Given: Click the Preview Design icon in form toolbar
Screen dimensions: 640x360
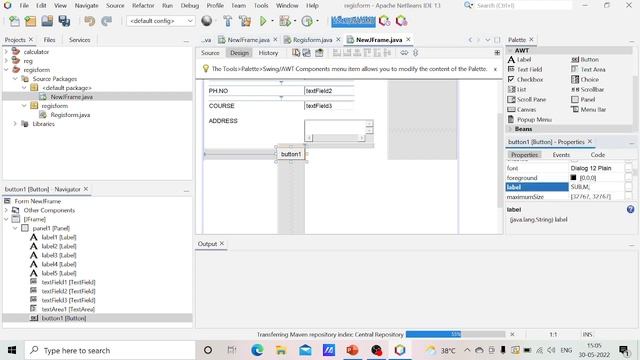Looking at the screenshot, I should tap(319, 53).
